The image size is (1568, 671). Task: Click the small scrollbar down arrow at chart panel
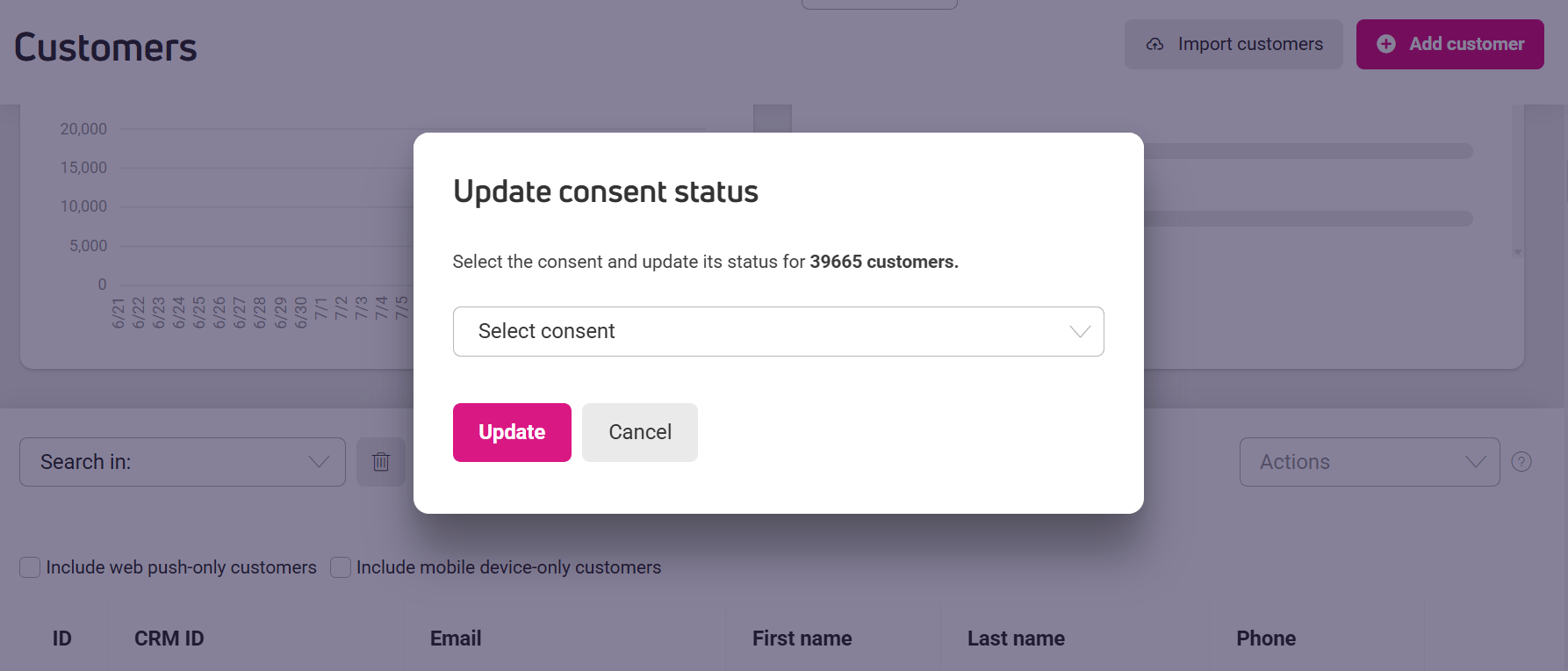[1517, 252]
